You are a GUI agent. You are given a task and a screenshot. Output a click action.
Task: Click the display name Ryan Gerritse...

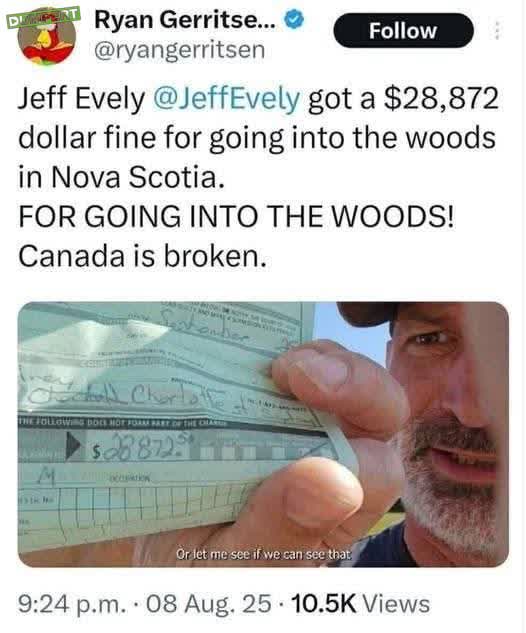click(185, 20)
